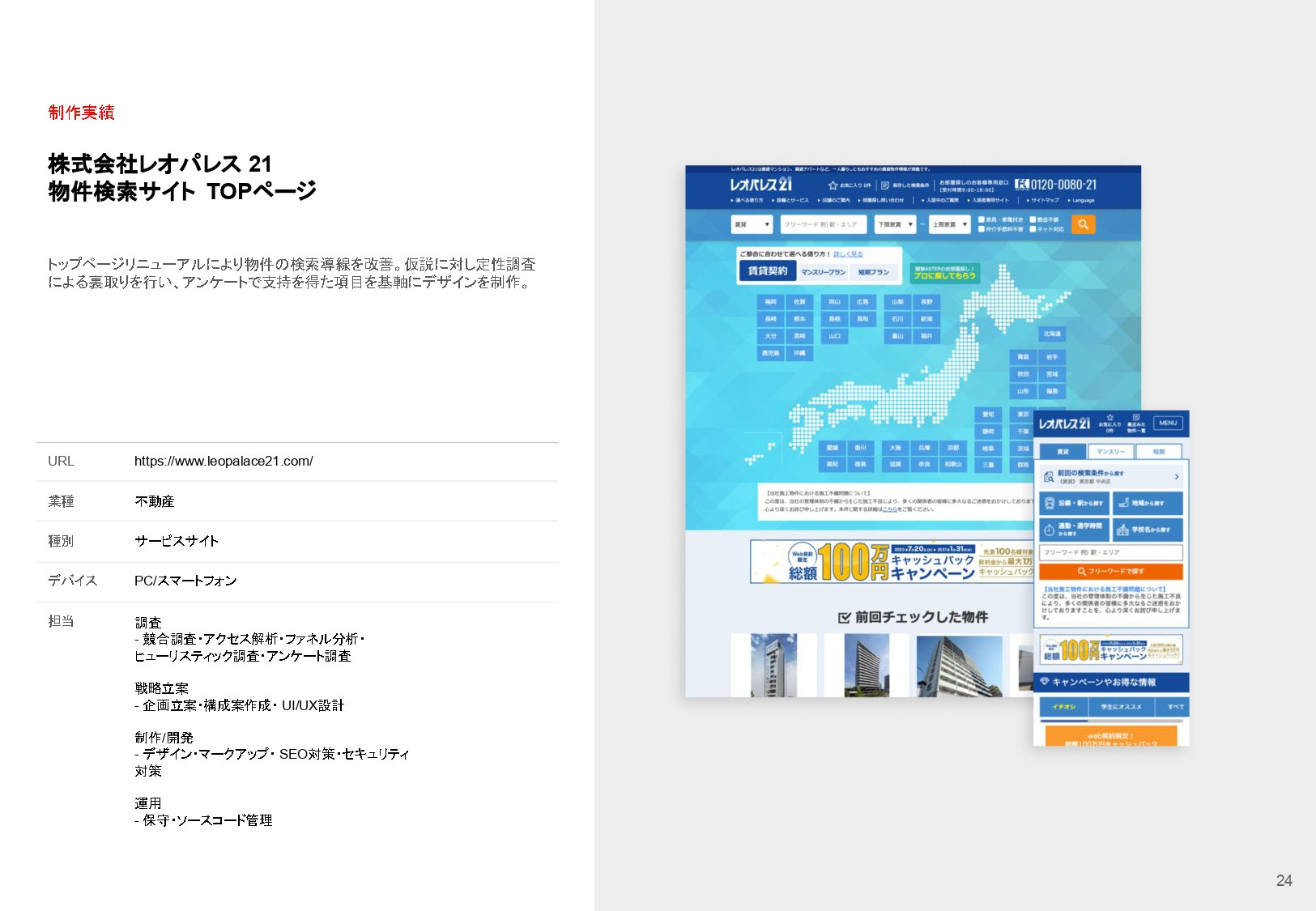1316x911 pixels.
Task: Open saved search conditions icon
Action: point(885,185)
